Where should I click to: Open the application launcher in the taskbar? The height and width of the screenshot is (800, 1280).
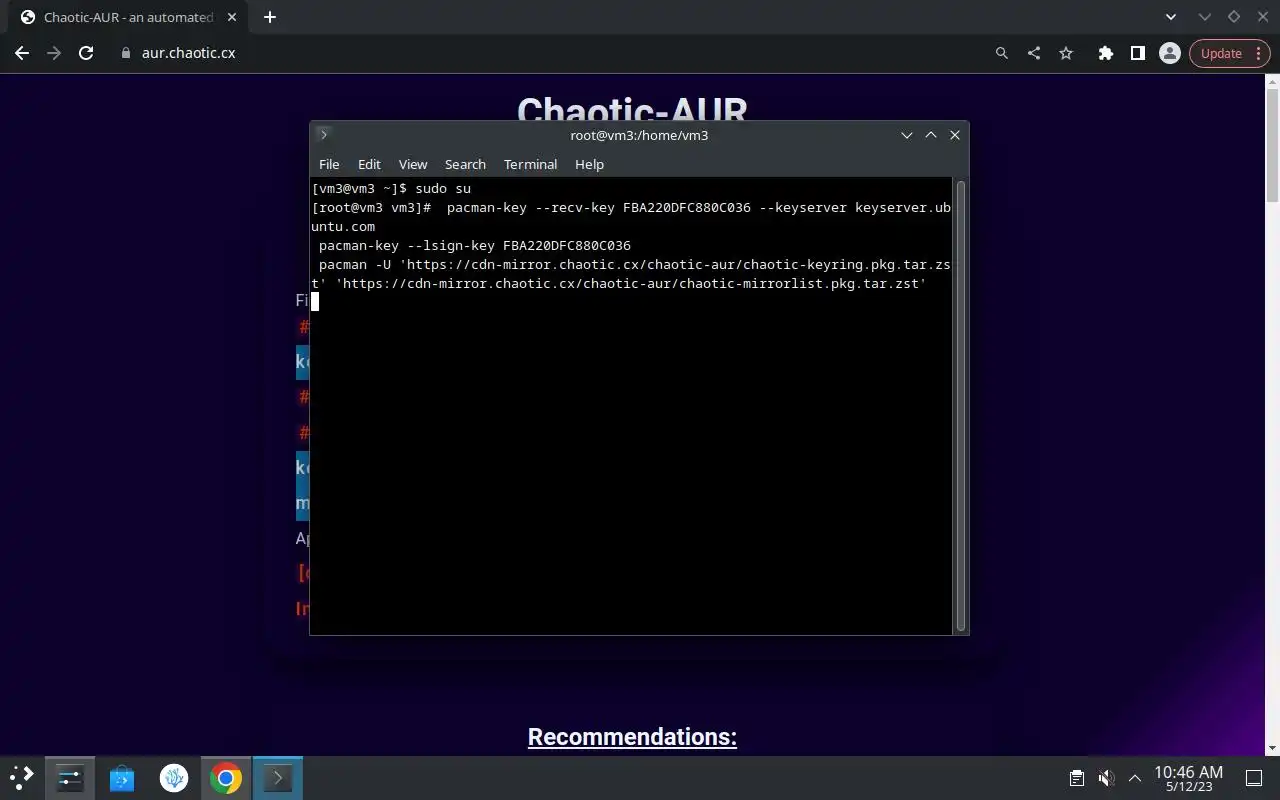(22, 777)
